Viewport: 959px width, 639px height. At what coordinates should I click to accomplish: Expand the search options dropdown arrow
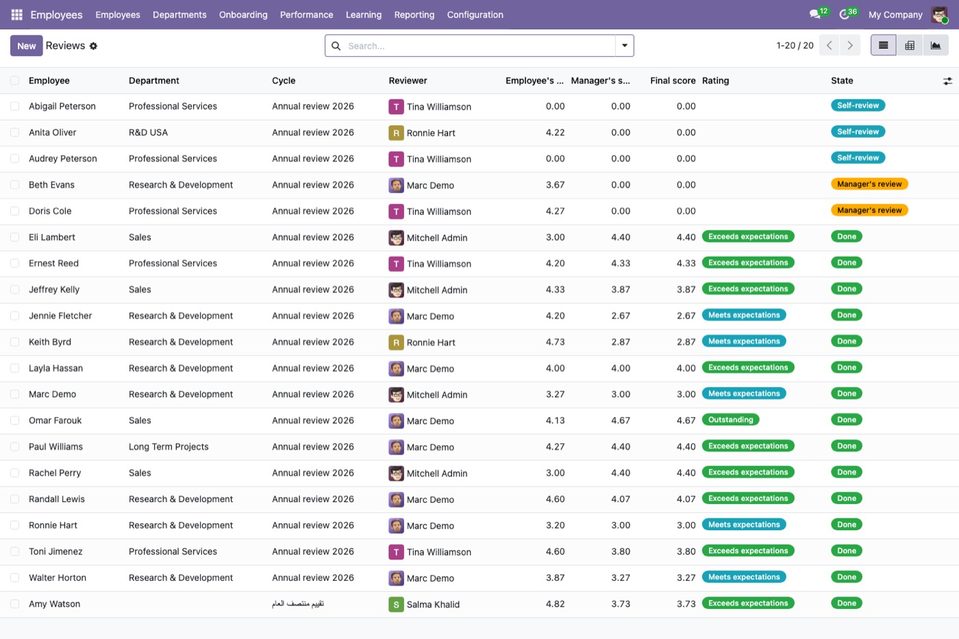pyautogui.click(x=624, y=46)
